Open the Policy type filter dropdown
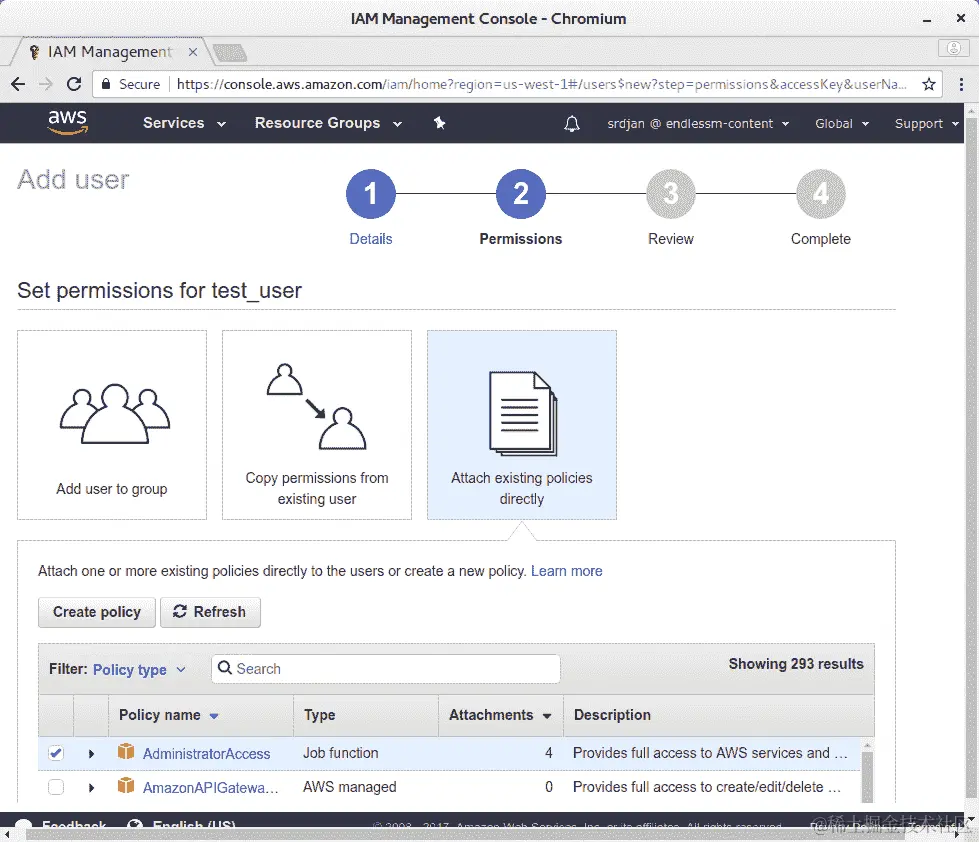 click(139, 670)
